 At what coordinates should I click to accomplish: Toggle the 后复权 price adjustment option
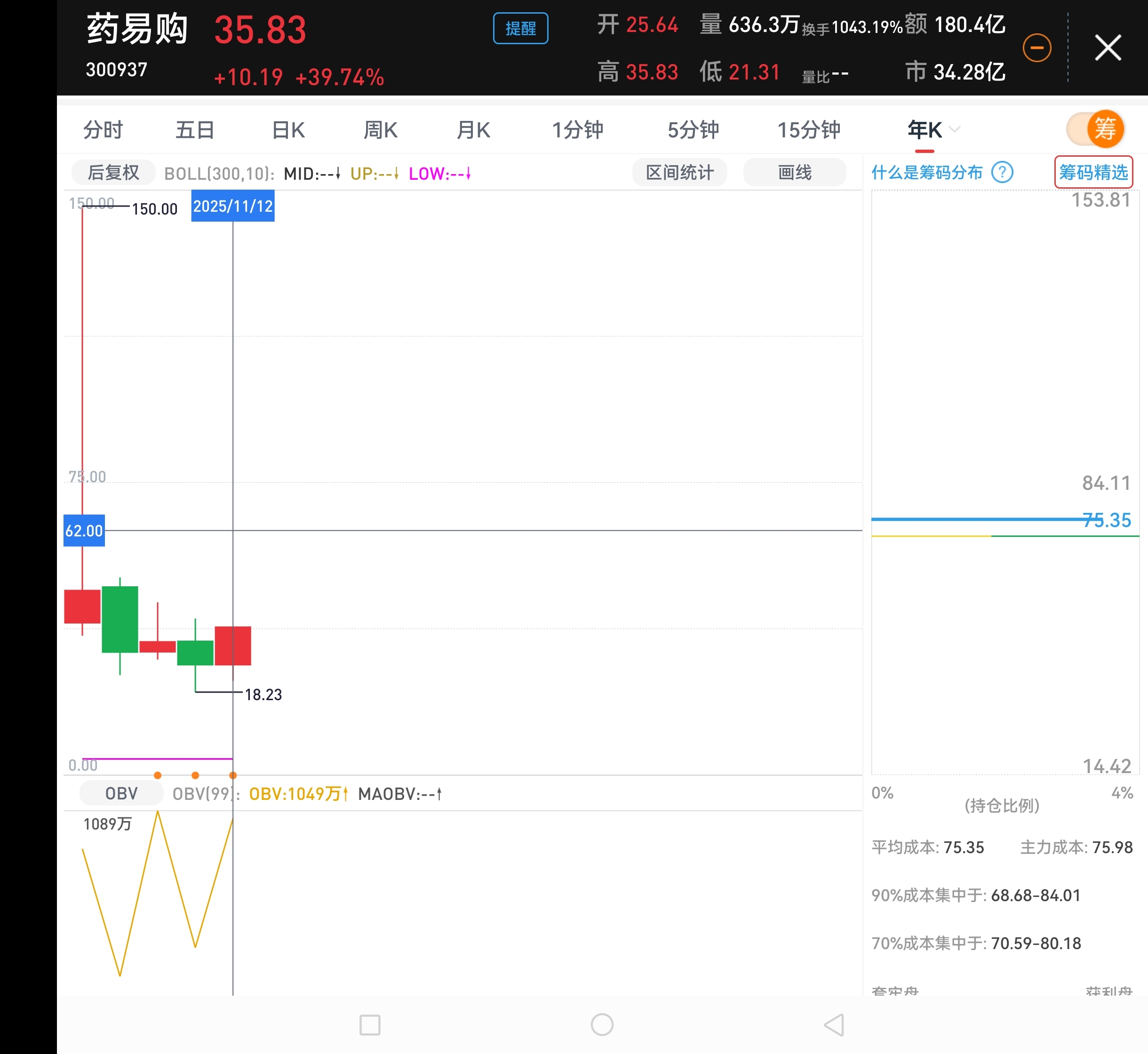pyautogui.click(x=113, y=173)
